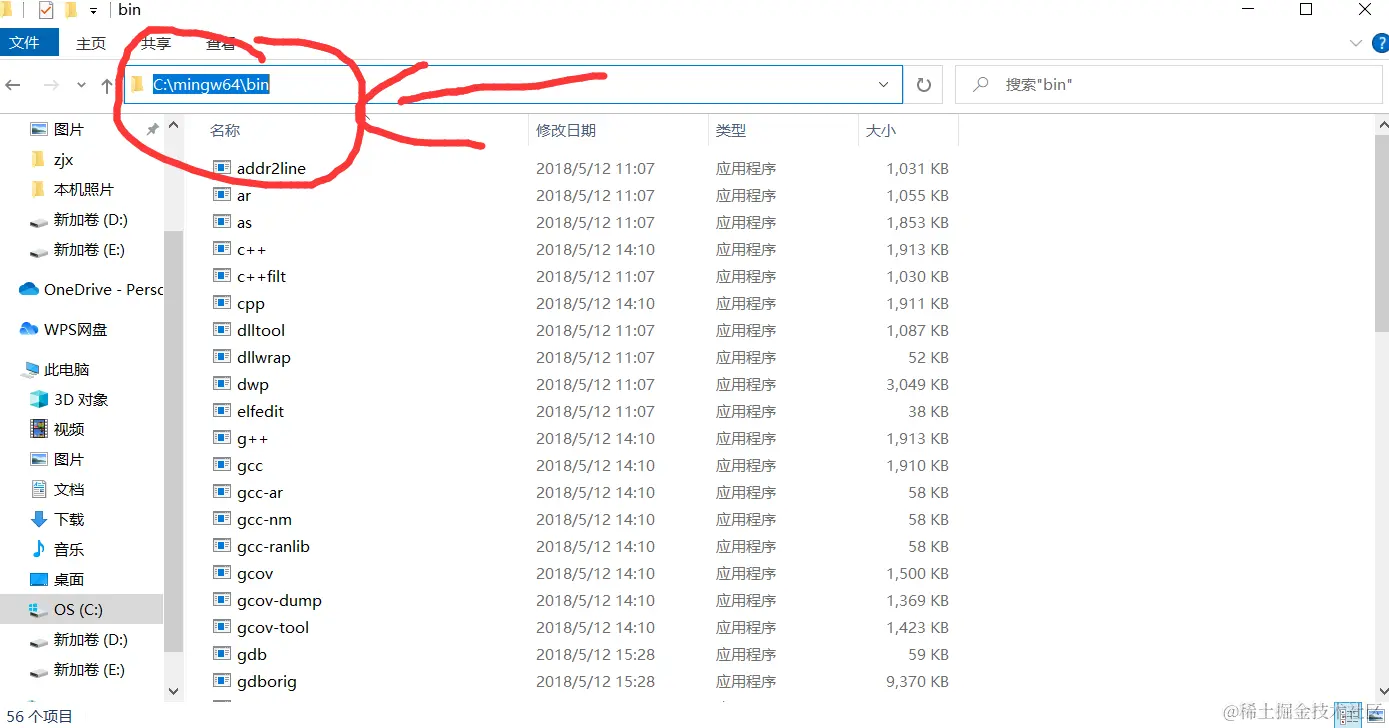Open the gcc application
The width and height of the screenshot is (1389, 728).
(248, 465)
